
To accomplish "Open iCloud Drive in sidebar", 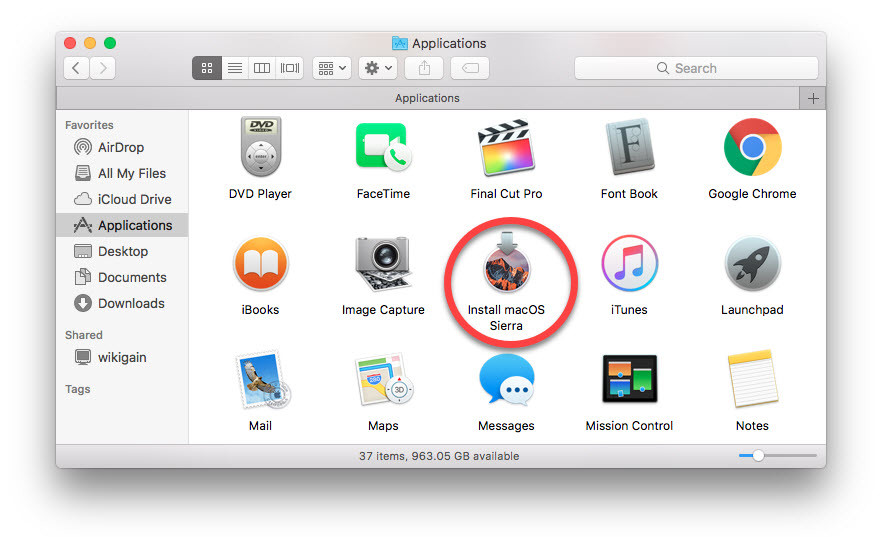I will tap(122, 199).
